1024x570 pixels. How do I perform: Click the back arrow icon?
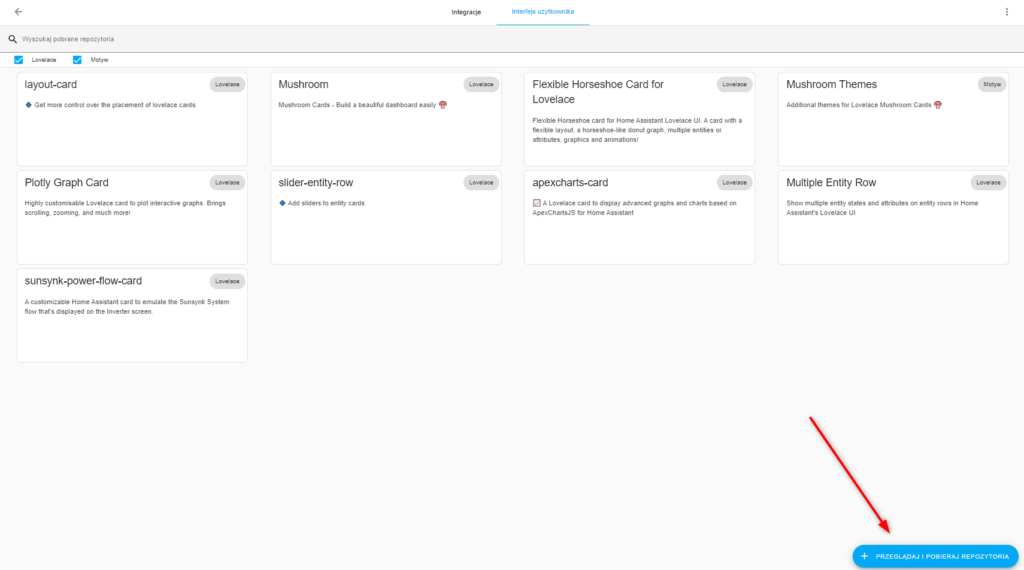click(18, 12)
